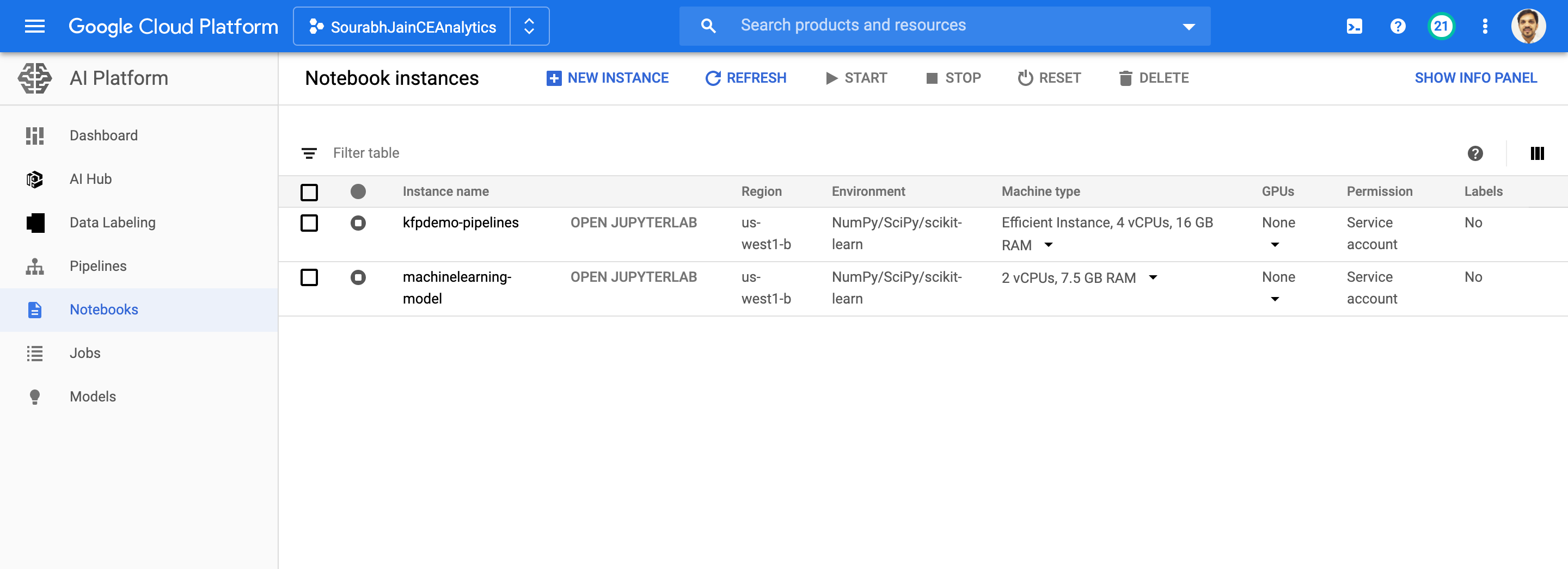The width and height of the screenshot is (1568, 569).
Task: Open the column display options
Action: click(x=1538, y=153)
